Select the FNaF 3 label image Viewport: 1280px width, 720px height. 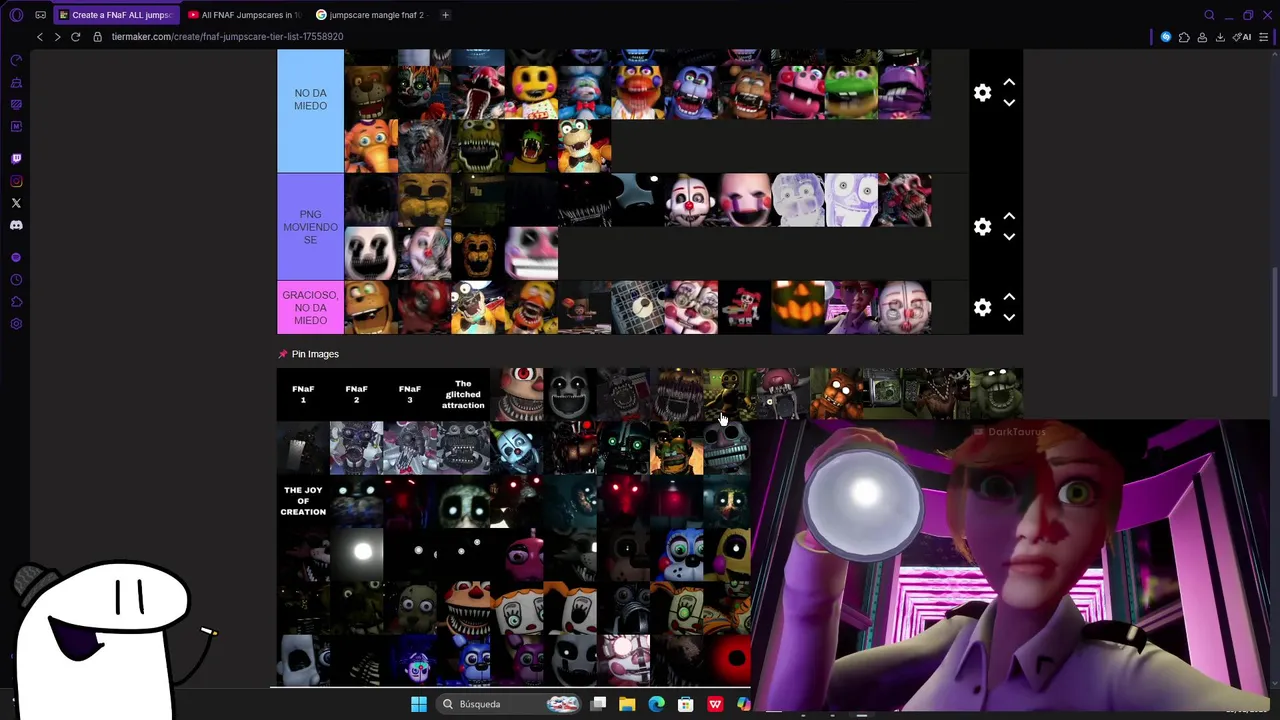point(409,394)
